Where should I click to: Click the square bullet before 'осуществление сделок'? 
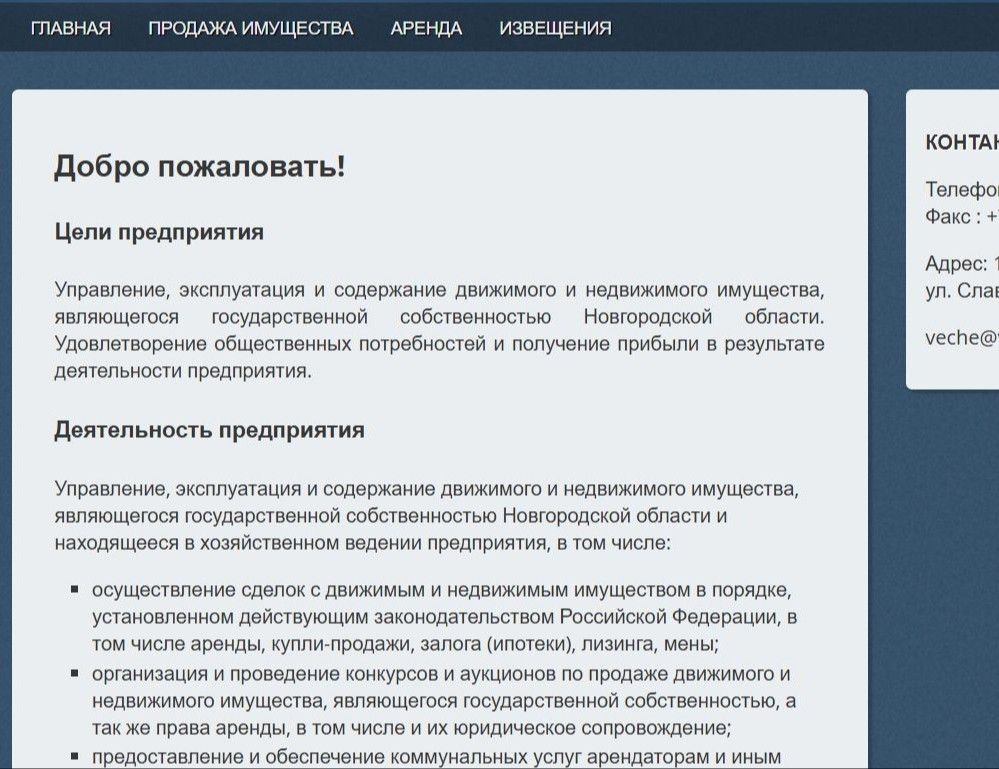click(x=75, y=589)
